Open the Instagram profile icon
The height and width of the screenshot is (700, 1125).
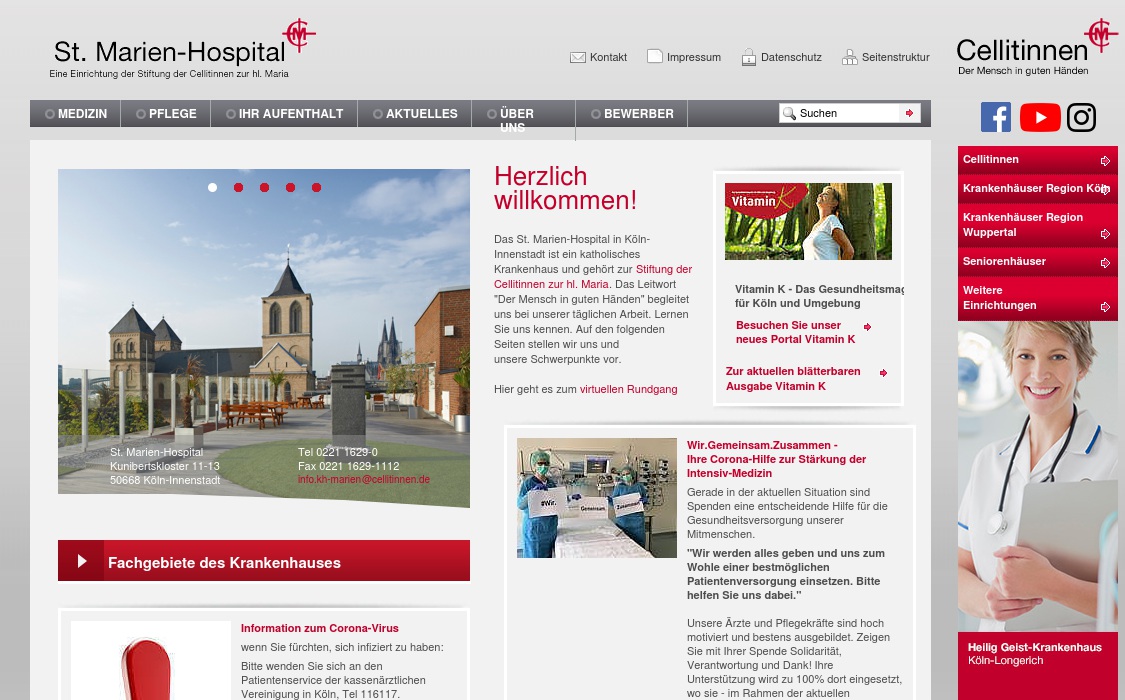[x=1081, y=117]
